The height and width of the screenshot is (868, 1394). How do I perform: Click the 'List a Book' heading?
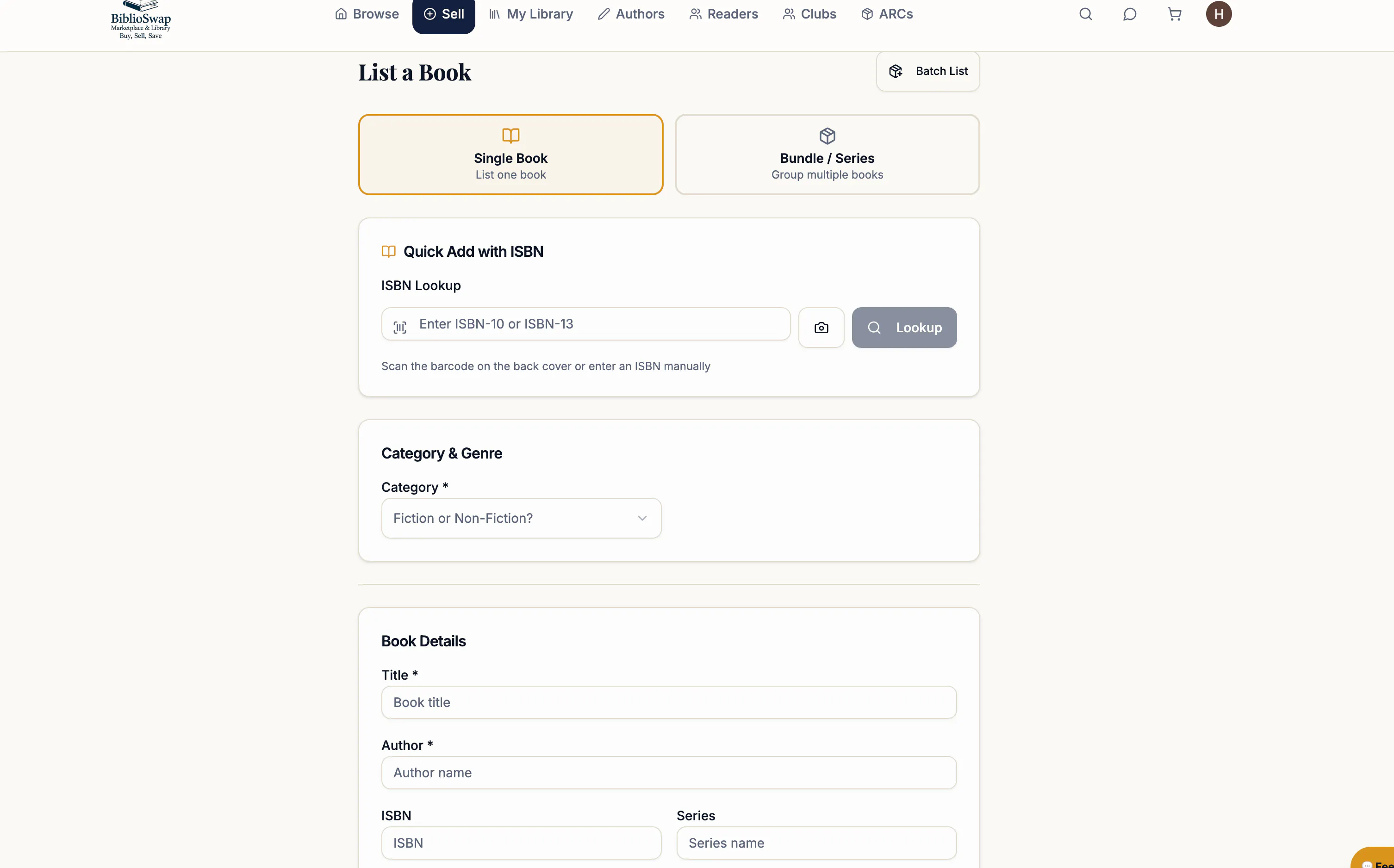click(x=415, y=72)
